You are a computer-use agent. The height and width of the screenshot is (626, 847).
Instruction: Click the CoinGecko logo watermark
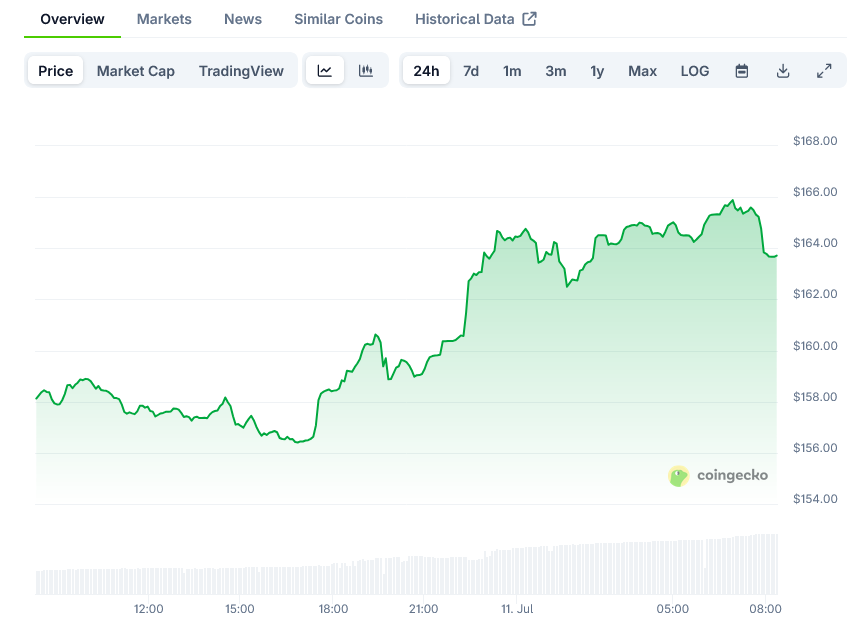click(718, 476)
